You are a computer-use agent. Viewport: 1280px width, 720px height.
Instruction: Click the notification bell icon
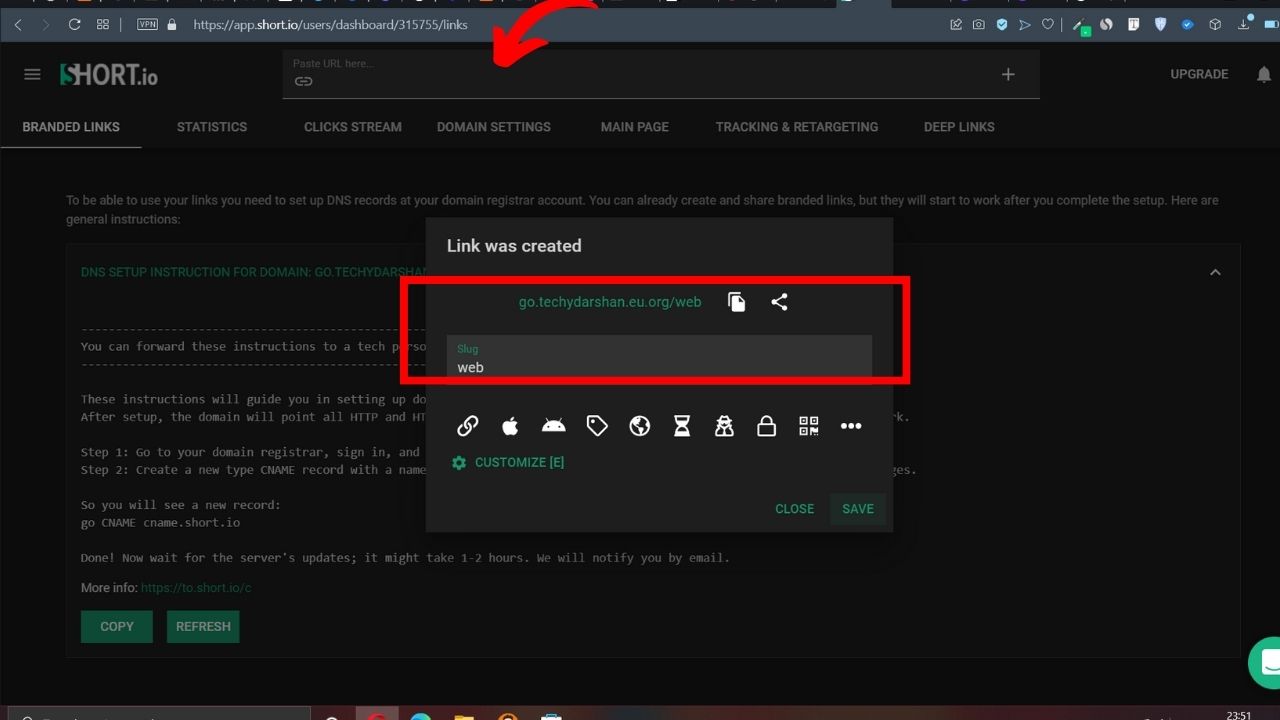point(1264,75)
